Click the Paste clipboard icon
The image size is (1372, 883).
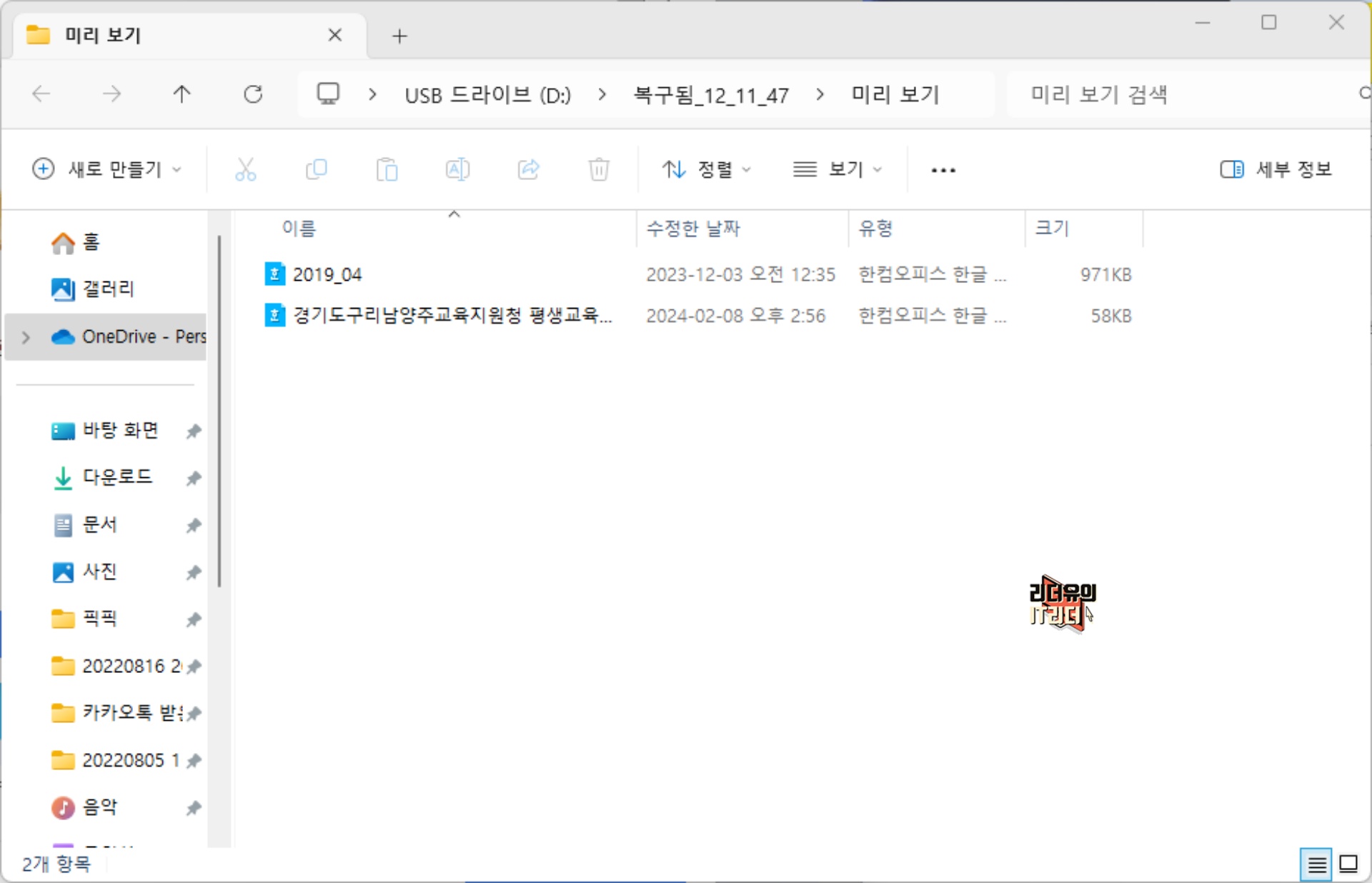pos(387,170)
